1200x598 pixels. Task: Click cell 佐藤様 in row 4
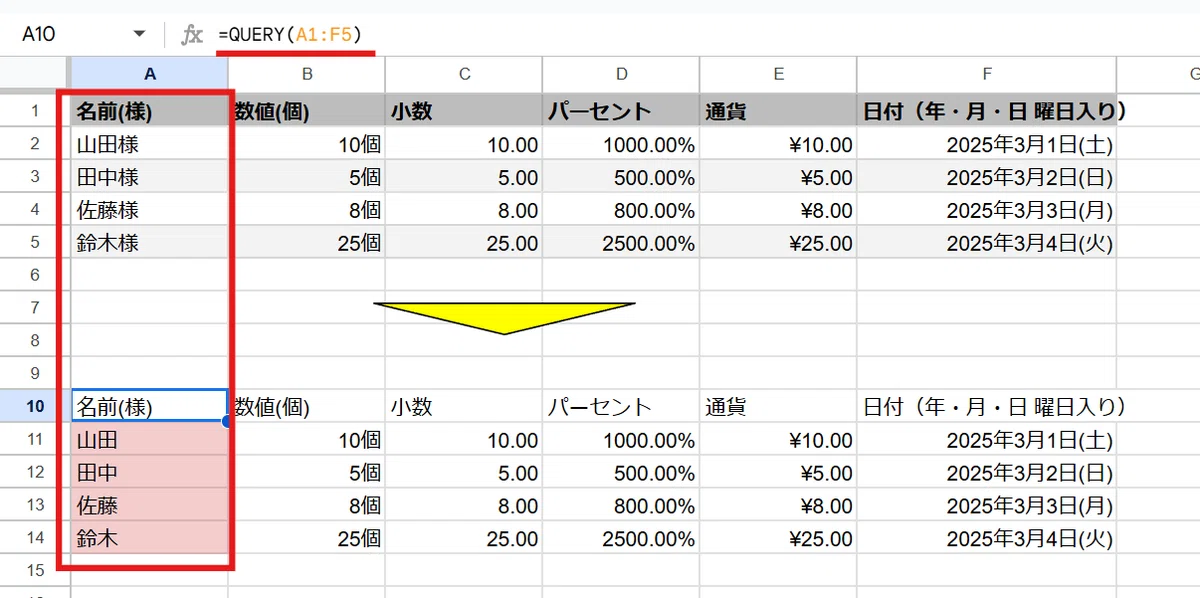149,210
